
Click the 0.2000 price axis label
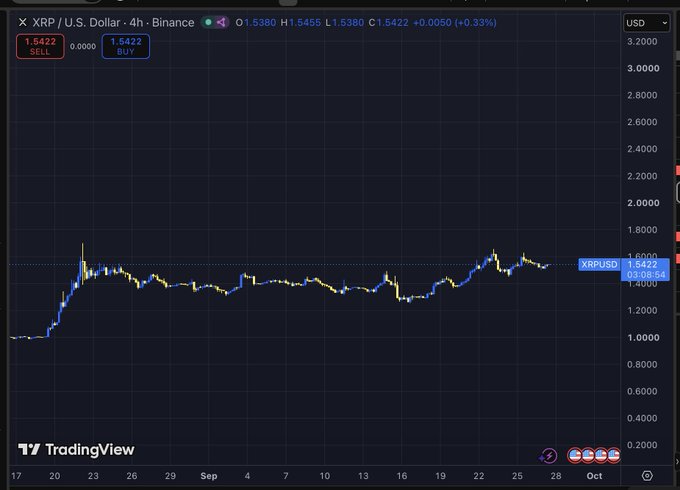[x=642, y=445]
